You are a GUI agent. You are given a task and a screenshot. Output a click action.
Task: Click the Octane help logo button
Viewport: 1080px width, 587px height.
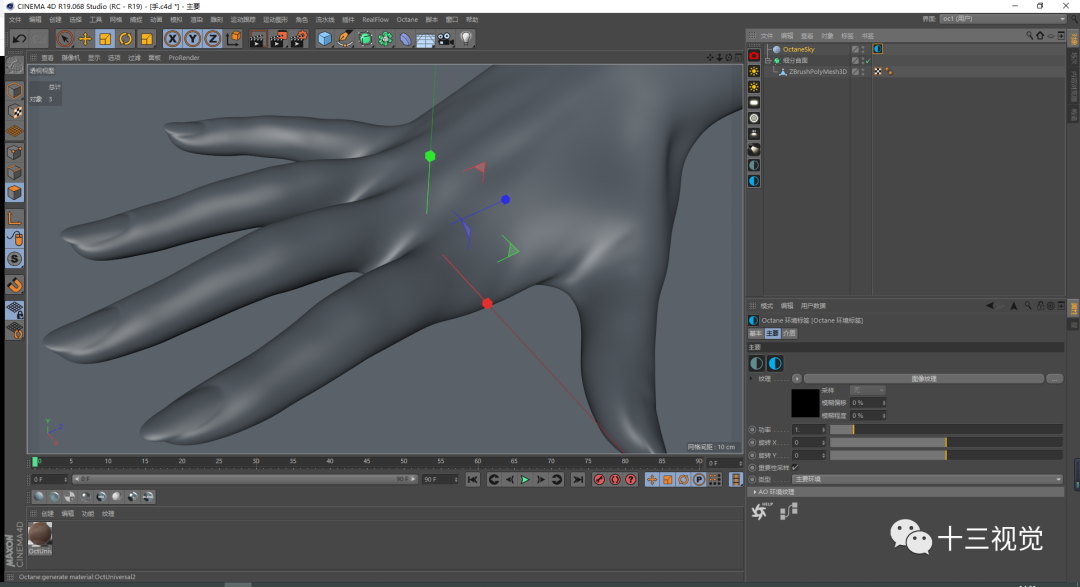click(760, 511)
